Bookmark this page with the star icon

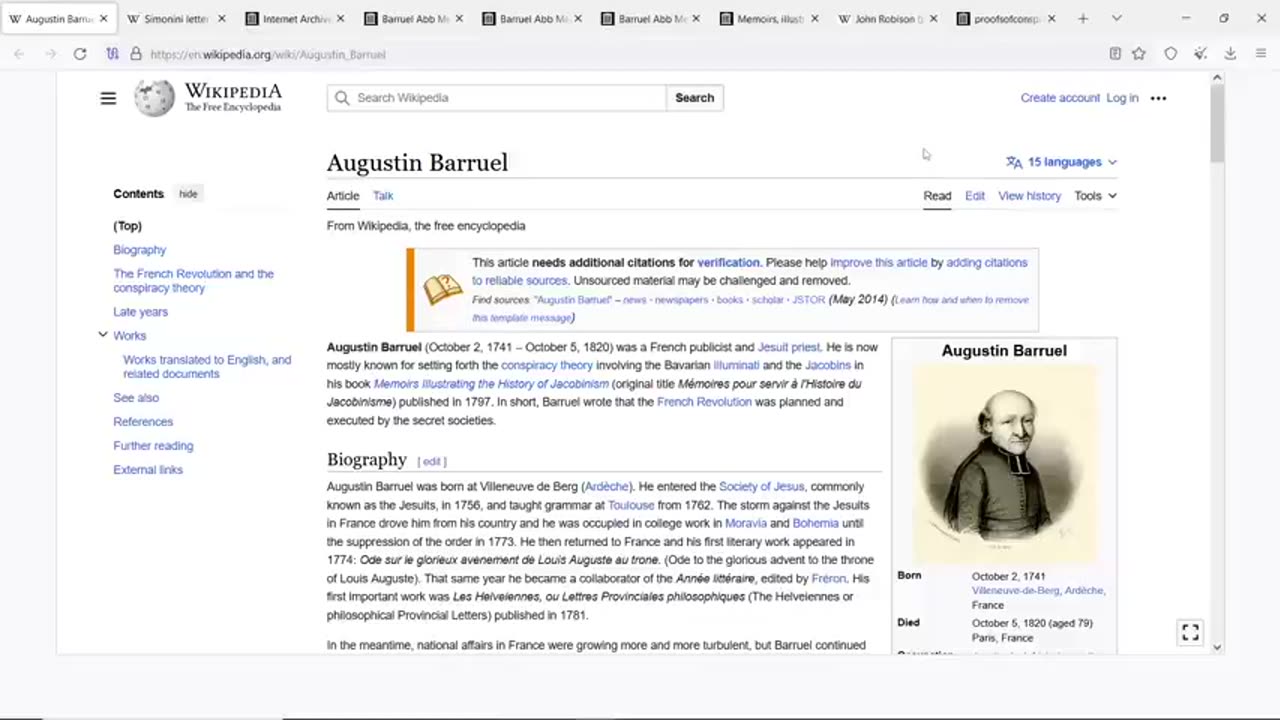tap(1139, 54)
